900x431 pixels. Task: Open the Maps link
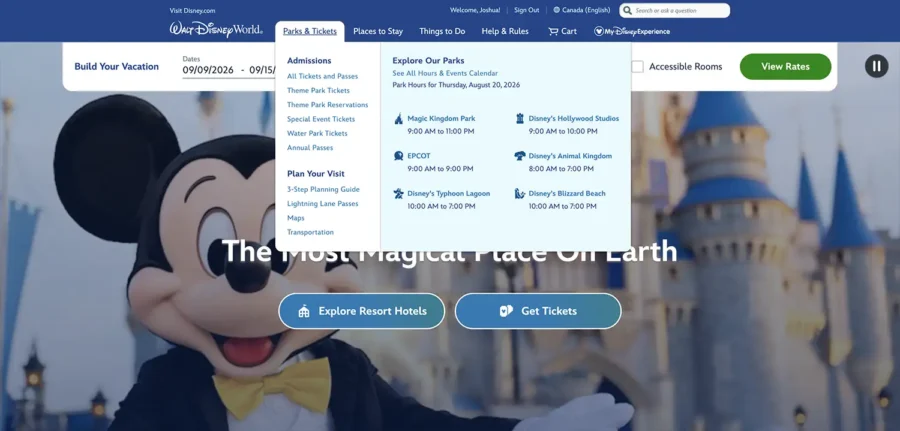296,218
